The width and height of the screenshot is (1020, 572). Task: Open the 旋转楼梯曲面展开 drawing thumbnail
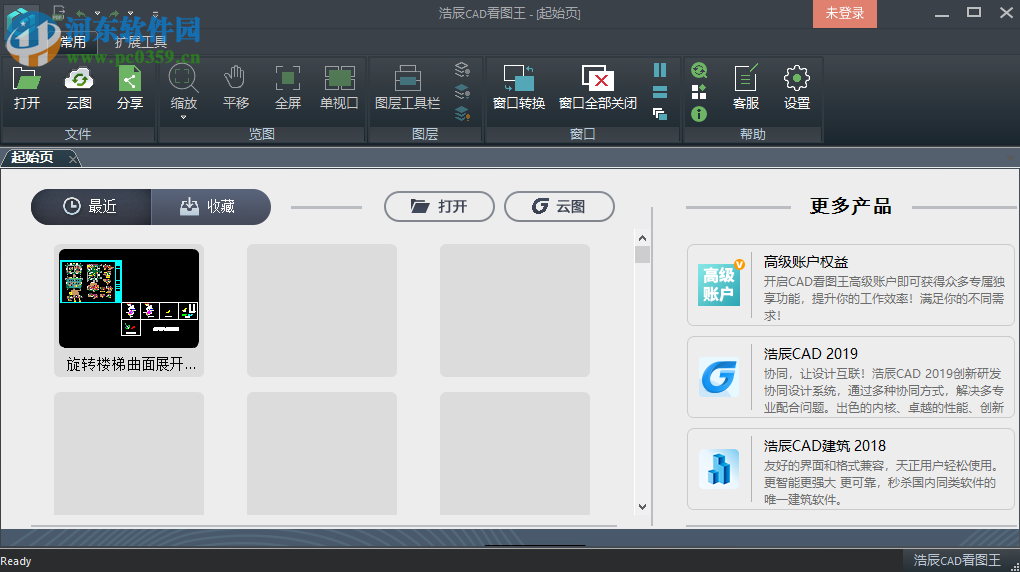[x=129, y=310]
